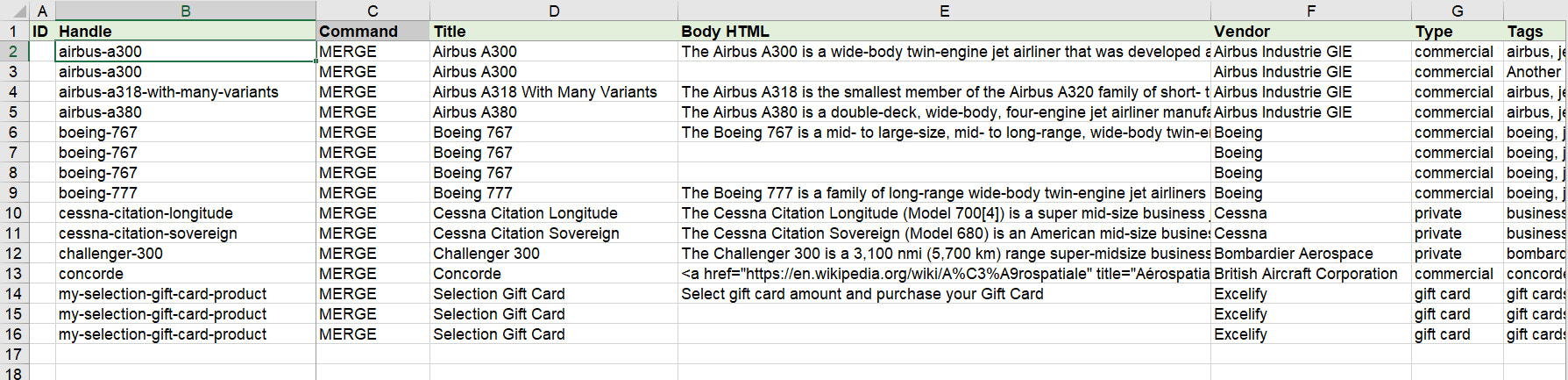Click the Body HTML header cell
Screen dimensions: 1568x380
pos(944,32)
